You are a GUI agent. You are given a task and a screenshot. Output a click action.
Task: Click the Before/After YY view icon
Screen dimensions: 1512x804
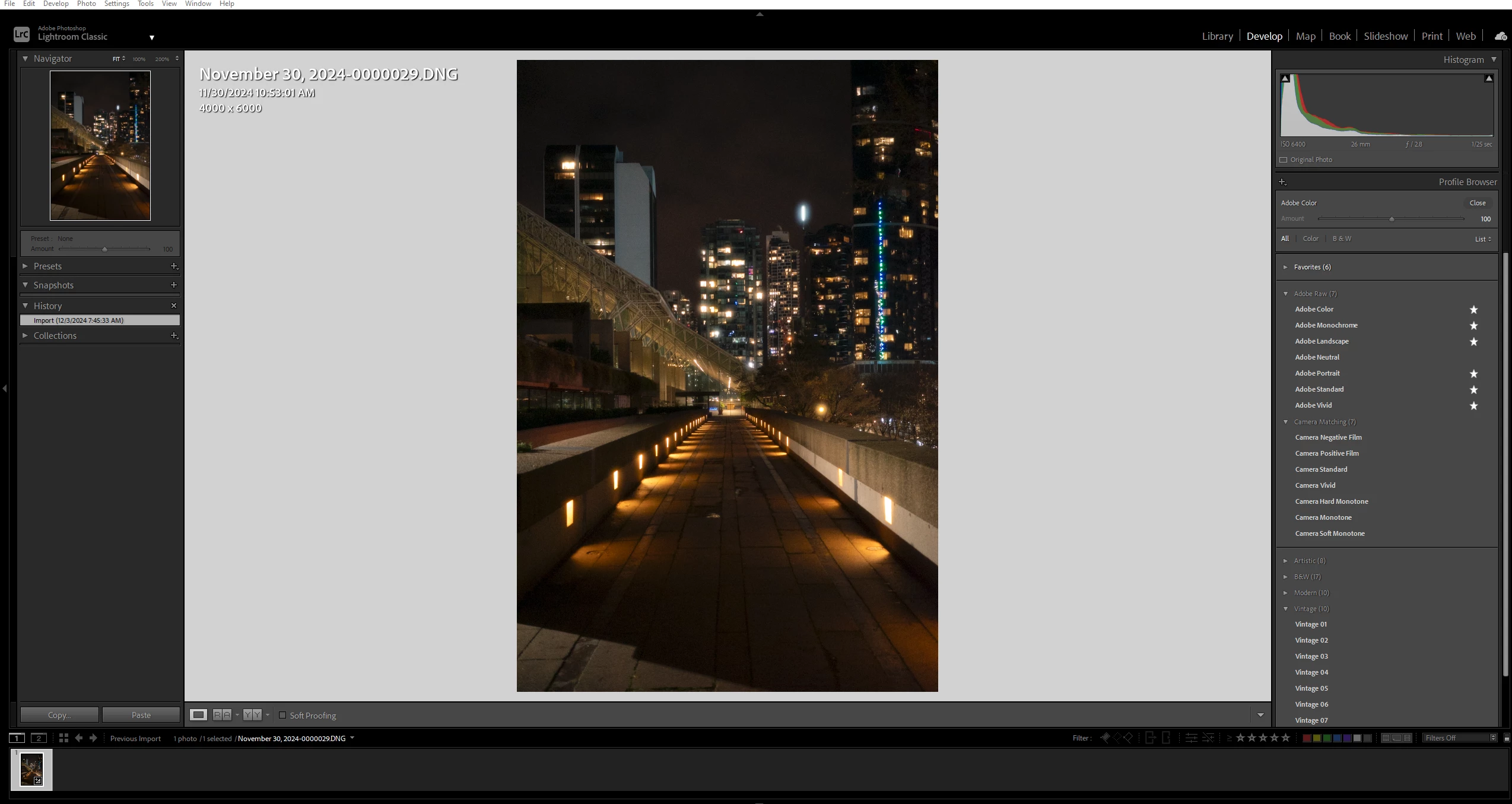(x=252, y=714)
